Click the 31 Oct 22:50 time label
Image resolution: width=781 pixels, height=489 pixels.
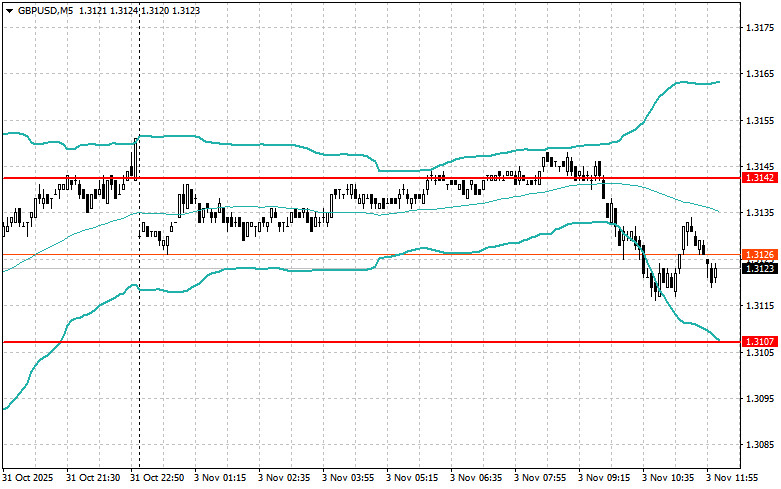pos(157,478)
